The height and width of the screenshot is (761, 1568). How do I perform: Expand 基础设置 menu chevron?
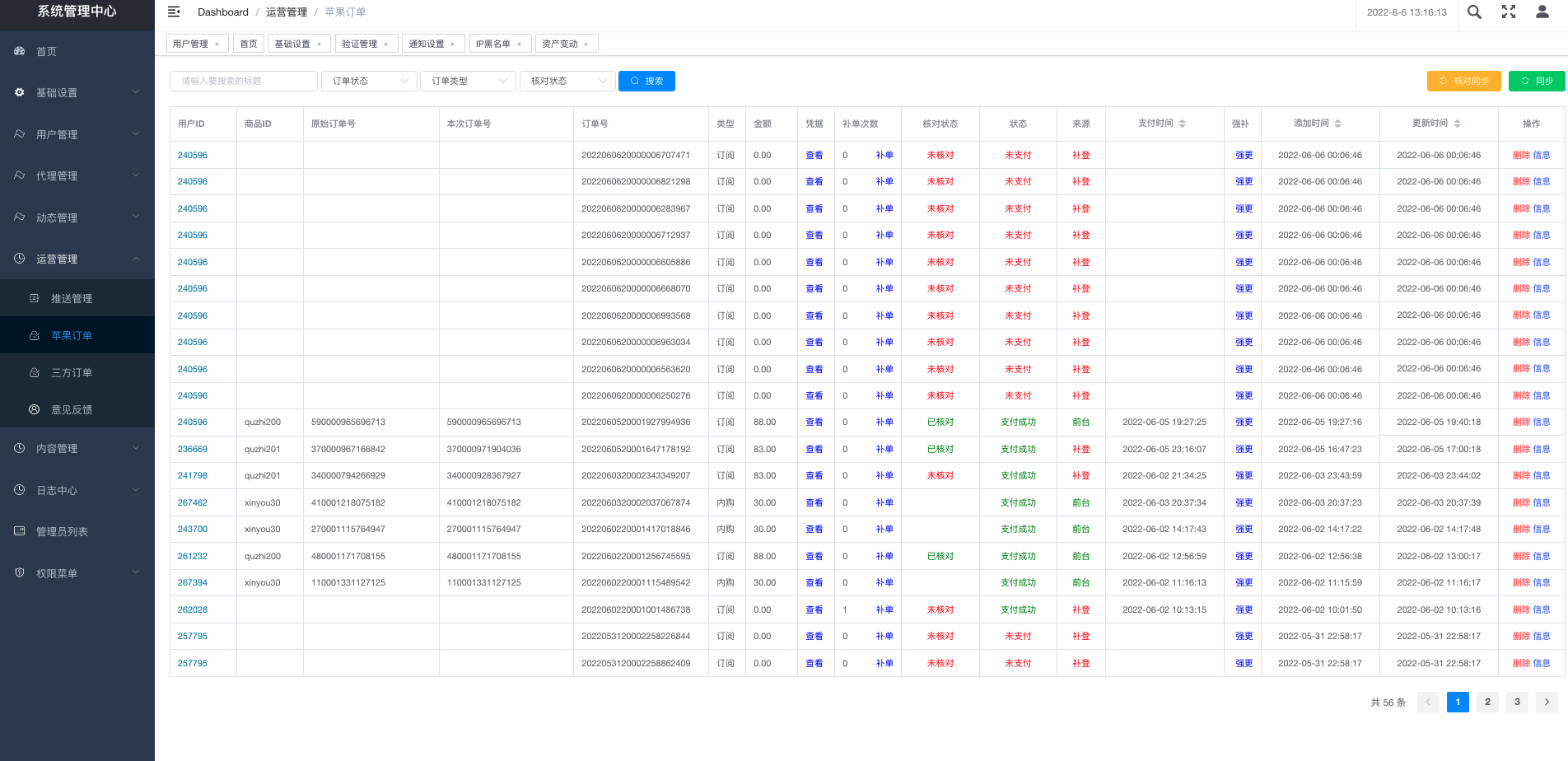(x=136, y=91)
